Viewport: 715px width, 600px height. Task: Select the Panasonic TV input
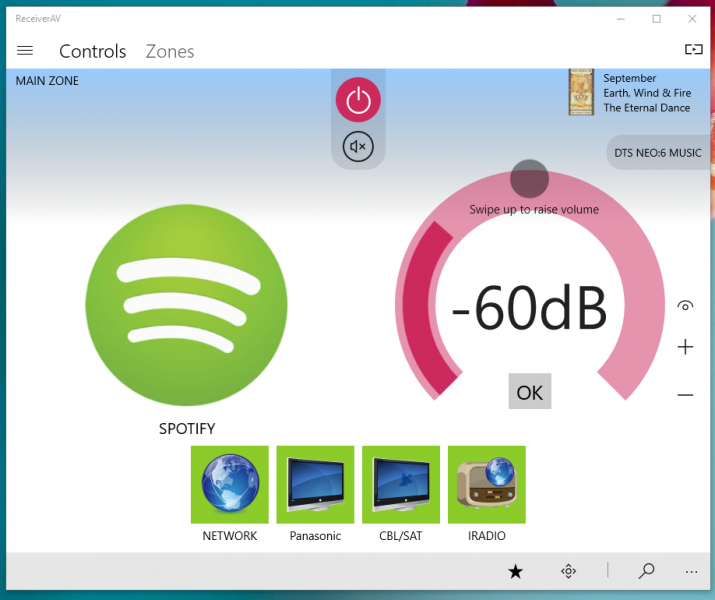point(315,485)
